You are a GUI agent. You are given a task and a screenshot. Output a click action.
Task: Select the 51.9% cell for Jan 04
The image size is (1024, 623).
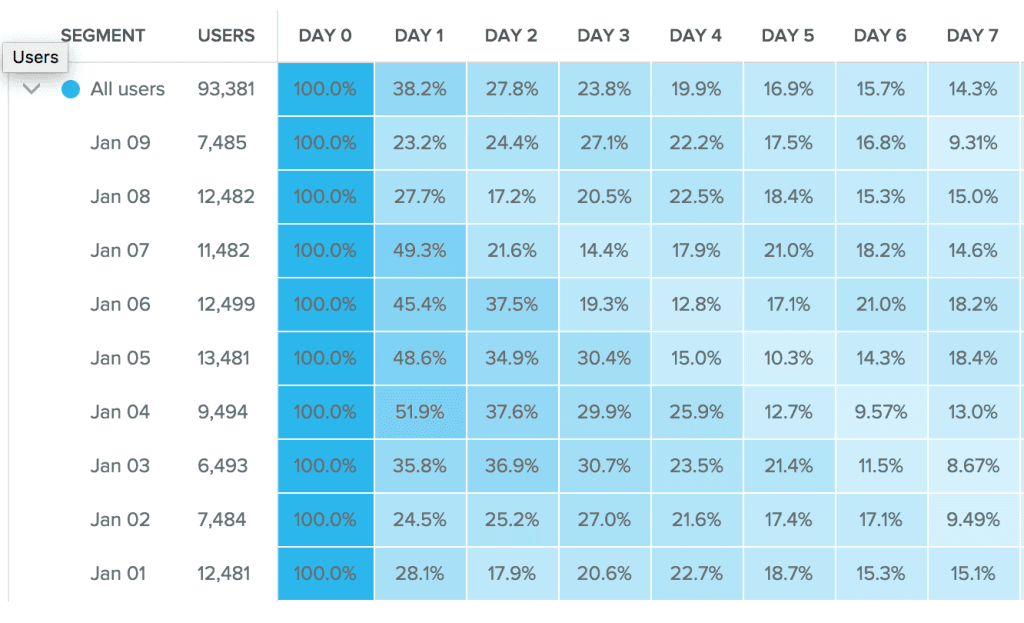[x=420, y=412]
